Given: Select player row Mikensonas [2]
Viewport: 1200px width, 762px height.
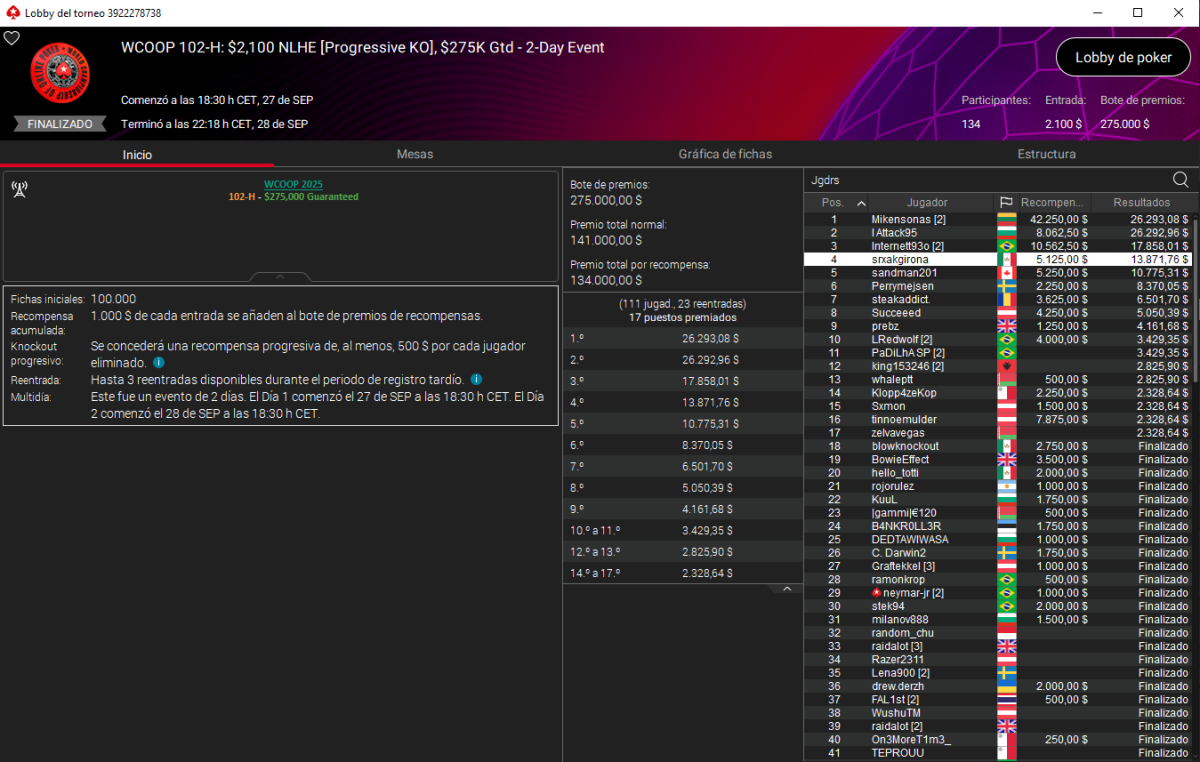Looking at the screenshot, I should [998, 219].
